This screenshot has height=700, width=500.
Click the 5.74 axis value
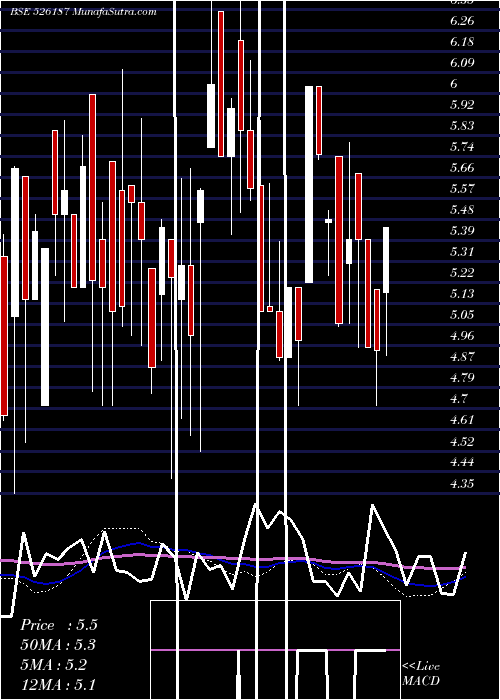[x=462, y=147]
